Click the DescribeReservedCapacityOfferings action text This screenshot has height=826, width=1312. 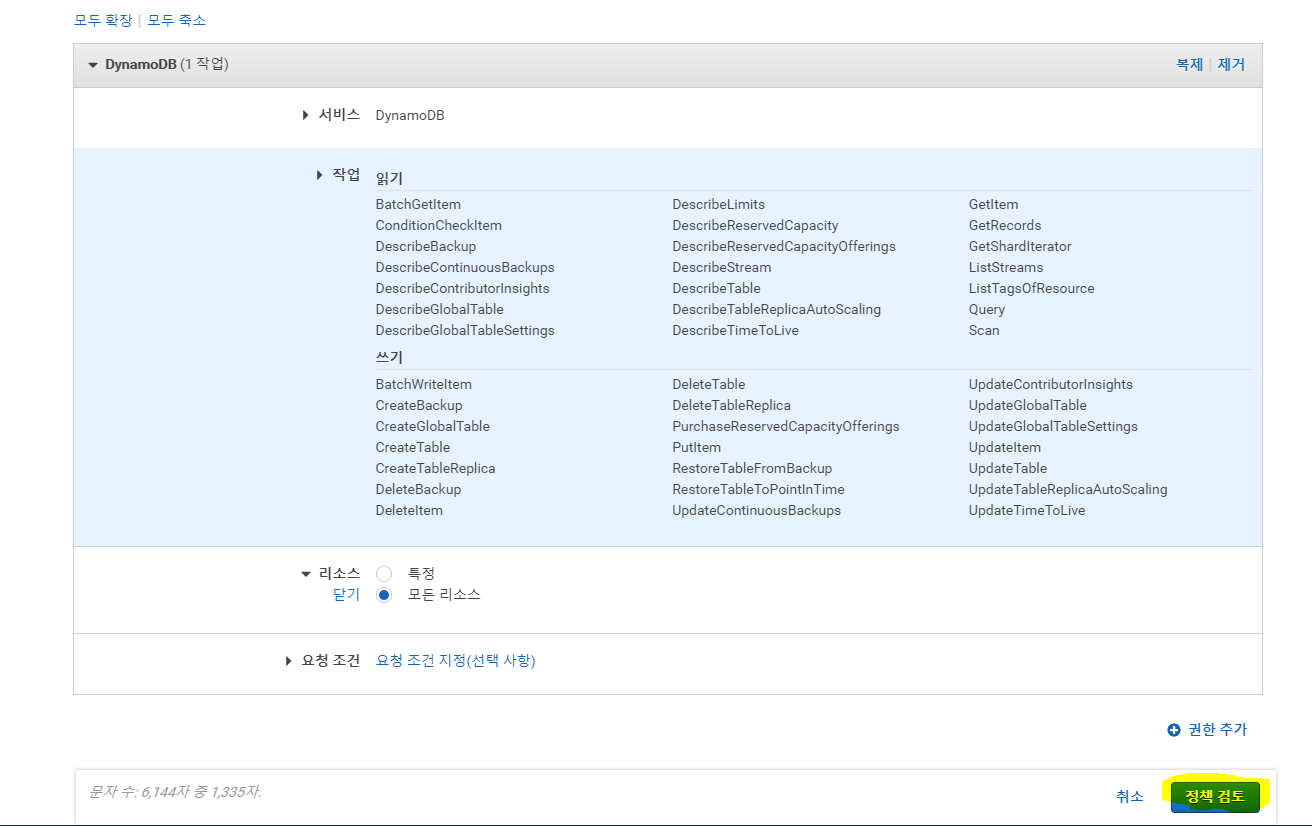(x=784, y=246)
